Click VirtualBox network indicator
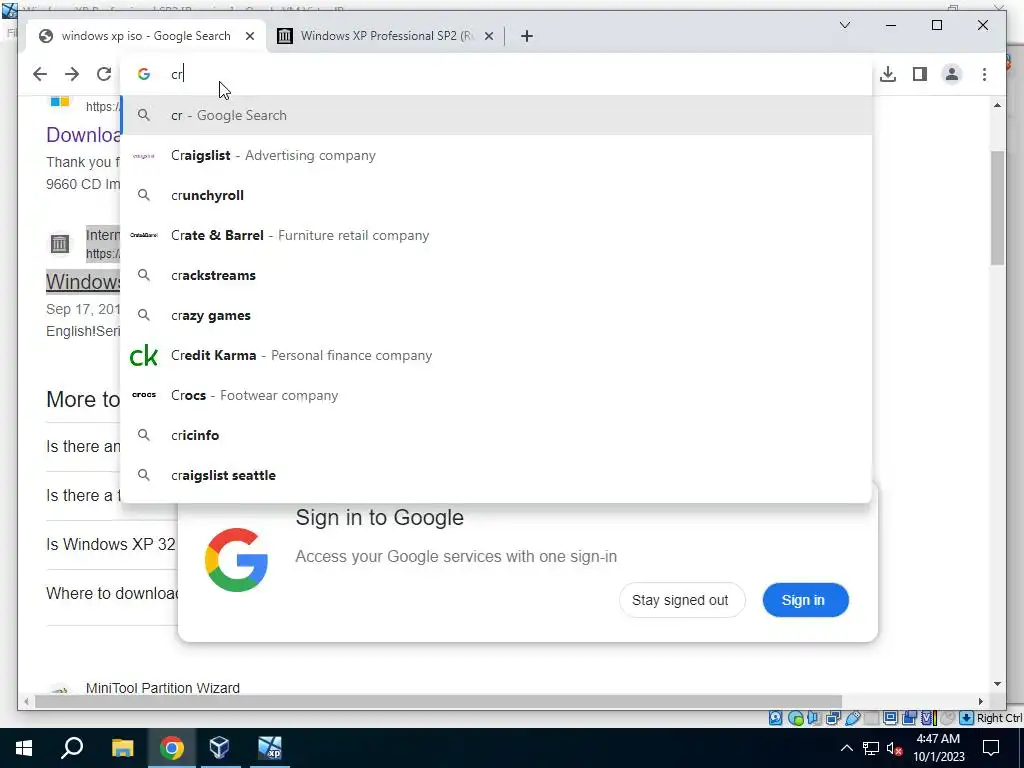Image resolution: width=1024 pixels, height=768 pixels. 833,718
